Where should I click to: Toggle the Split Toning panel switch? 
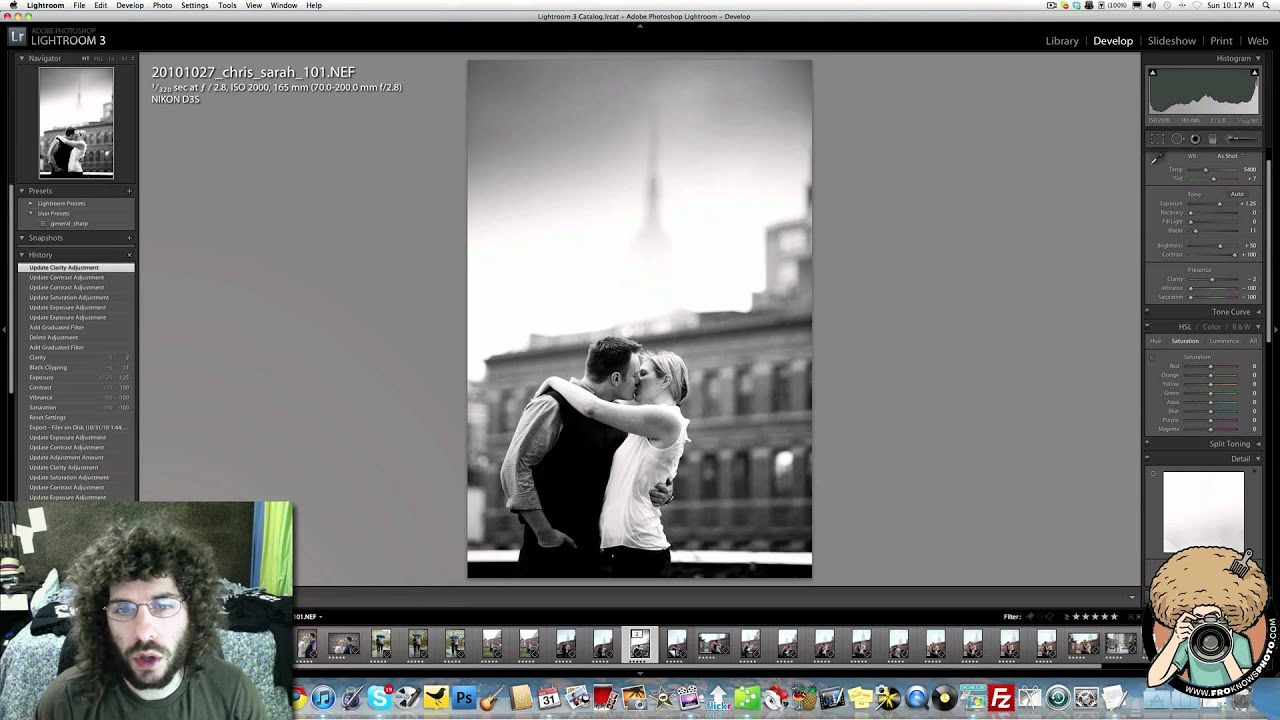tap(1148, 444)
